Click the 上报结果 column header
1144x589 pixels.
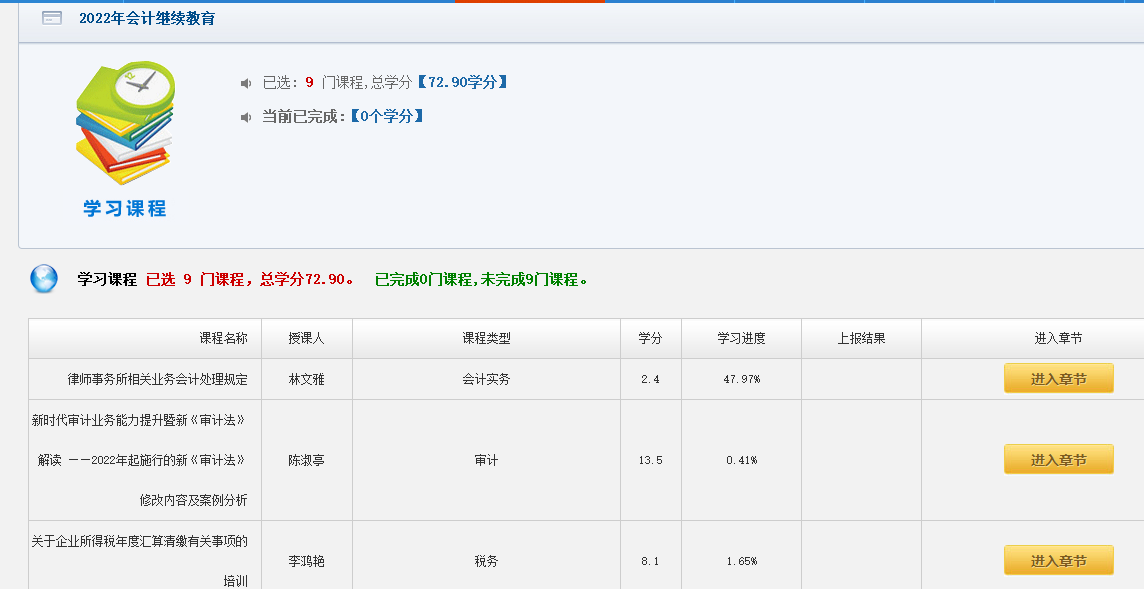point(861,339)
